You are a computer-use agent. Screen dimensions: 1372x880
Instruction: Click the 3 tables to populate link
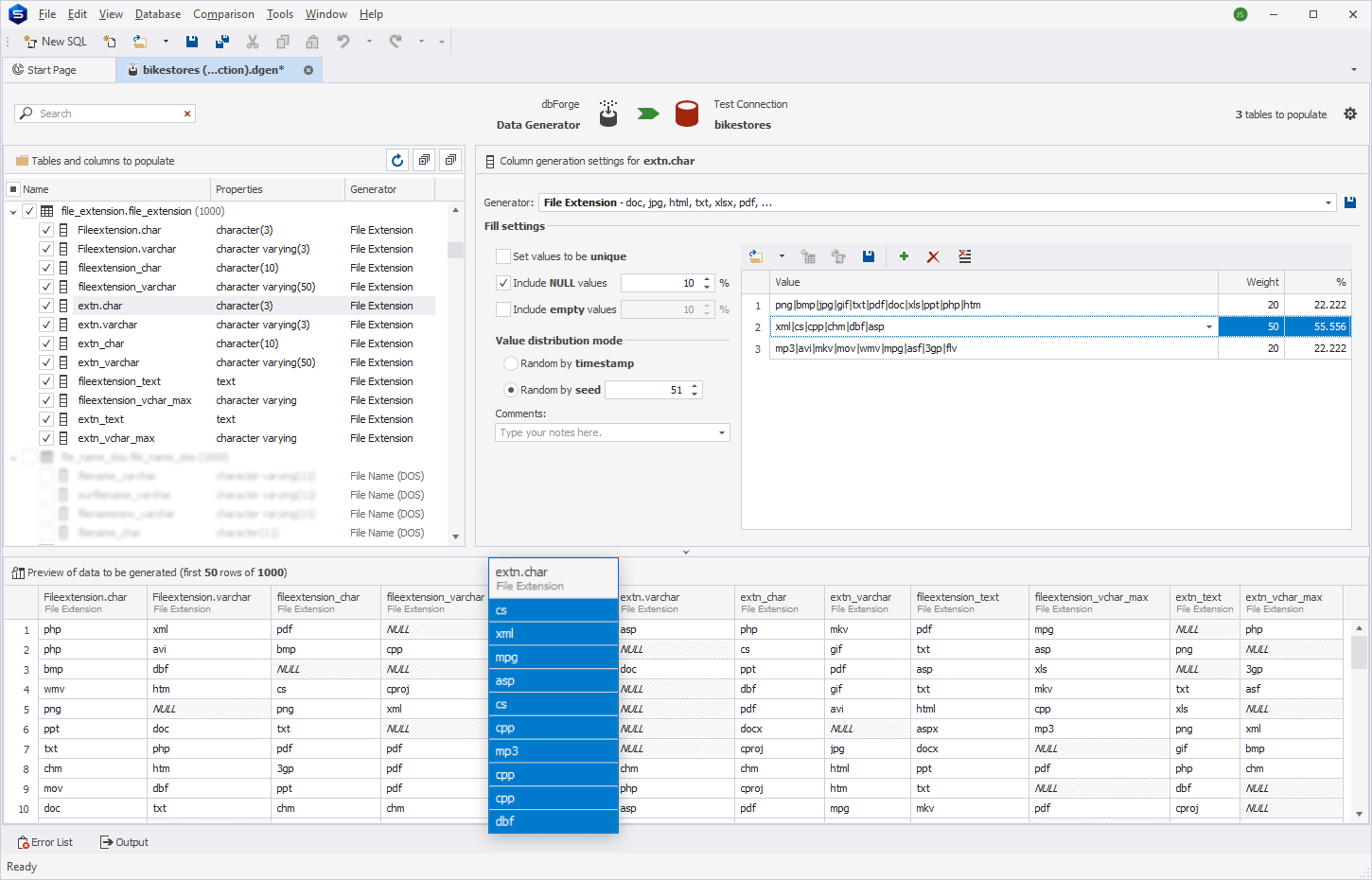pos(1281,114)
